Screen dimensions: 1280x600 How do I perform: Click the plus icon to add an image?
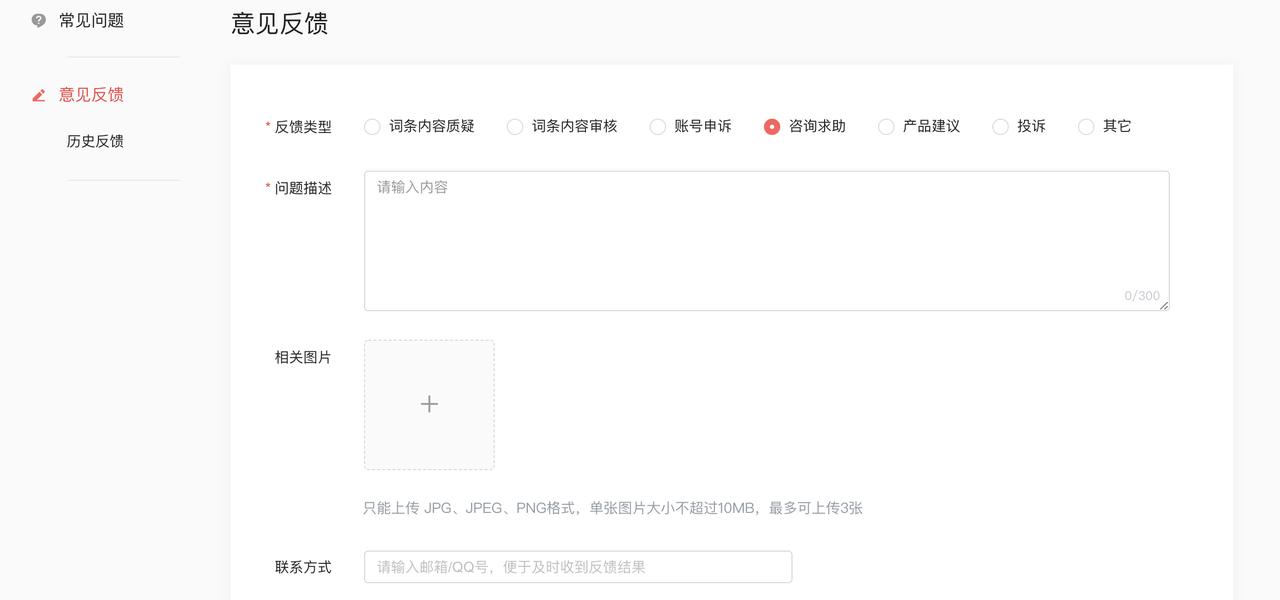(x=429, y=404)
